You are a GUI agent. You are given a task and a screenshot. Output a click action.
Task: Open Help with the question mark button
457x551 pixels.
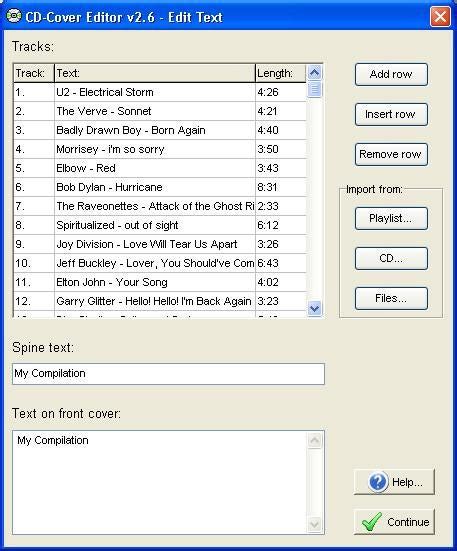click(x=394, y=482)
